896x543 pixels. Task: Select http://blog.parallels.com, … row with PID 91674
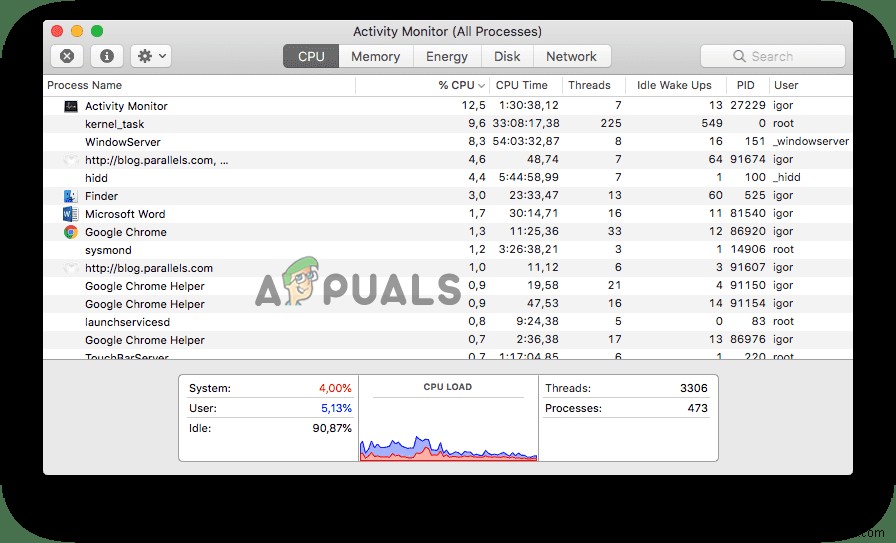click(448, 160)
